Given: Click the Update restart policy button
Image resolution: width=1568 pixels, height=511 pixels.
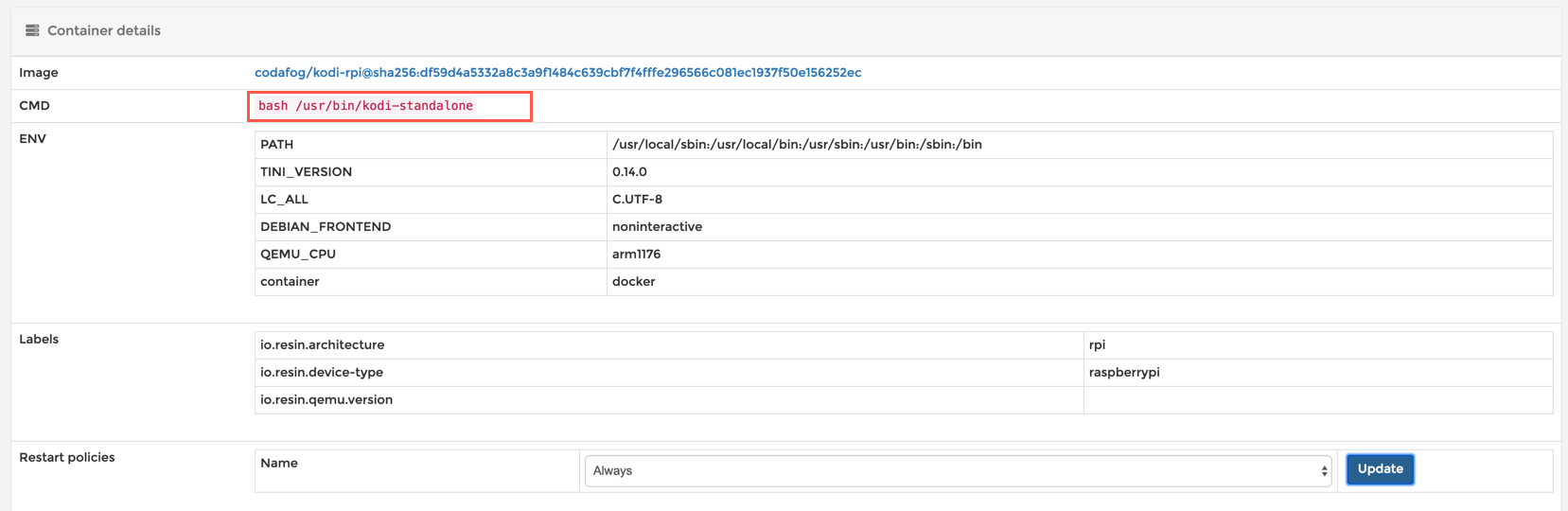Looking at the screenshot, I should 1380,469.
